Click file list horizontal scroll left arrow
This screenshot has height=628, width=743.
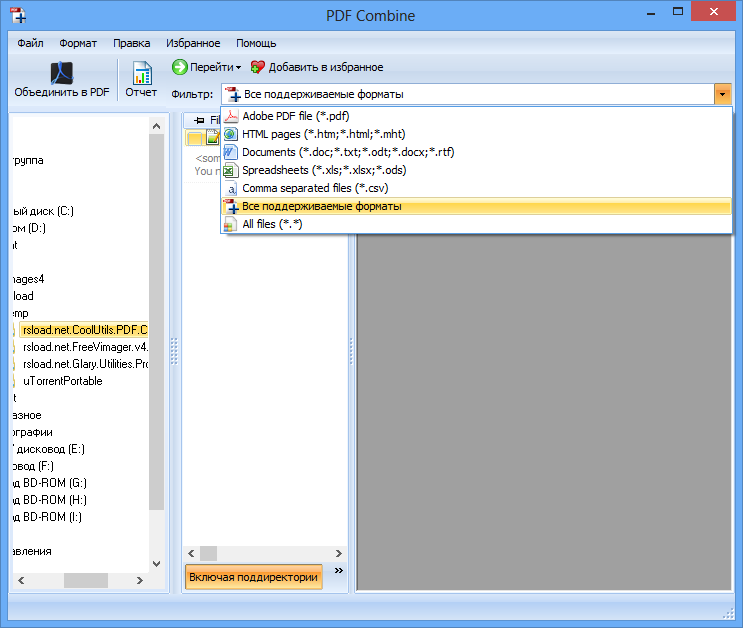point(191,553)
